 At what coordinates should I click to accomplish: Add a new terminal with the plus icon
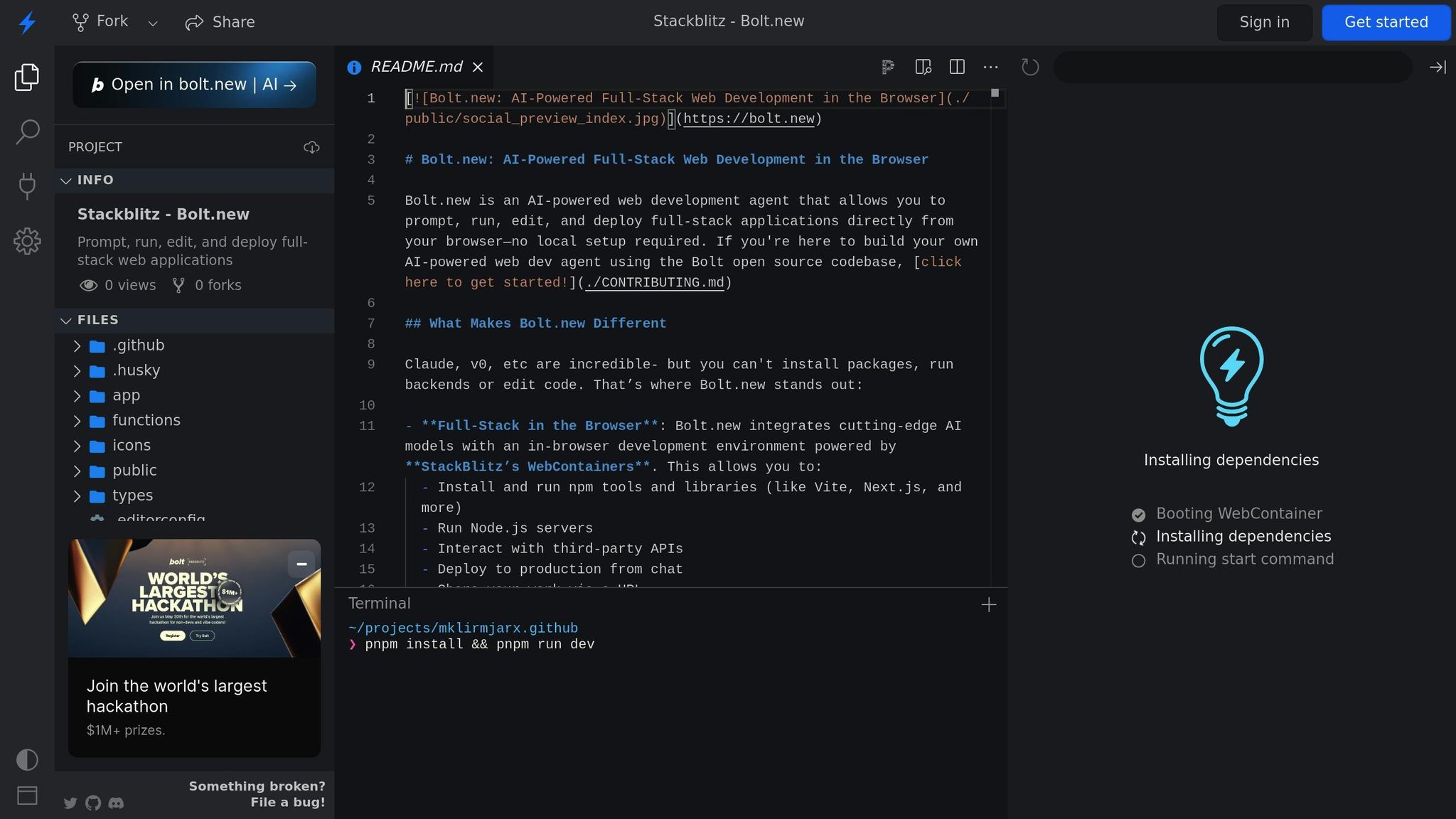click(x=988, y=604)
